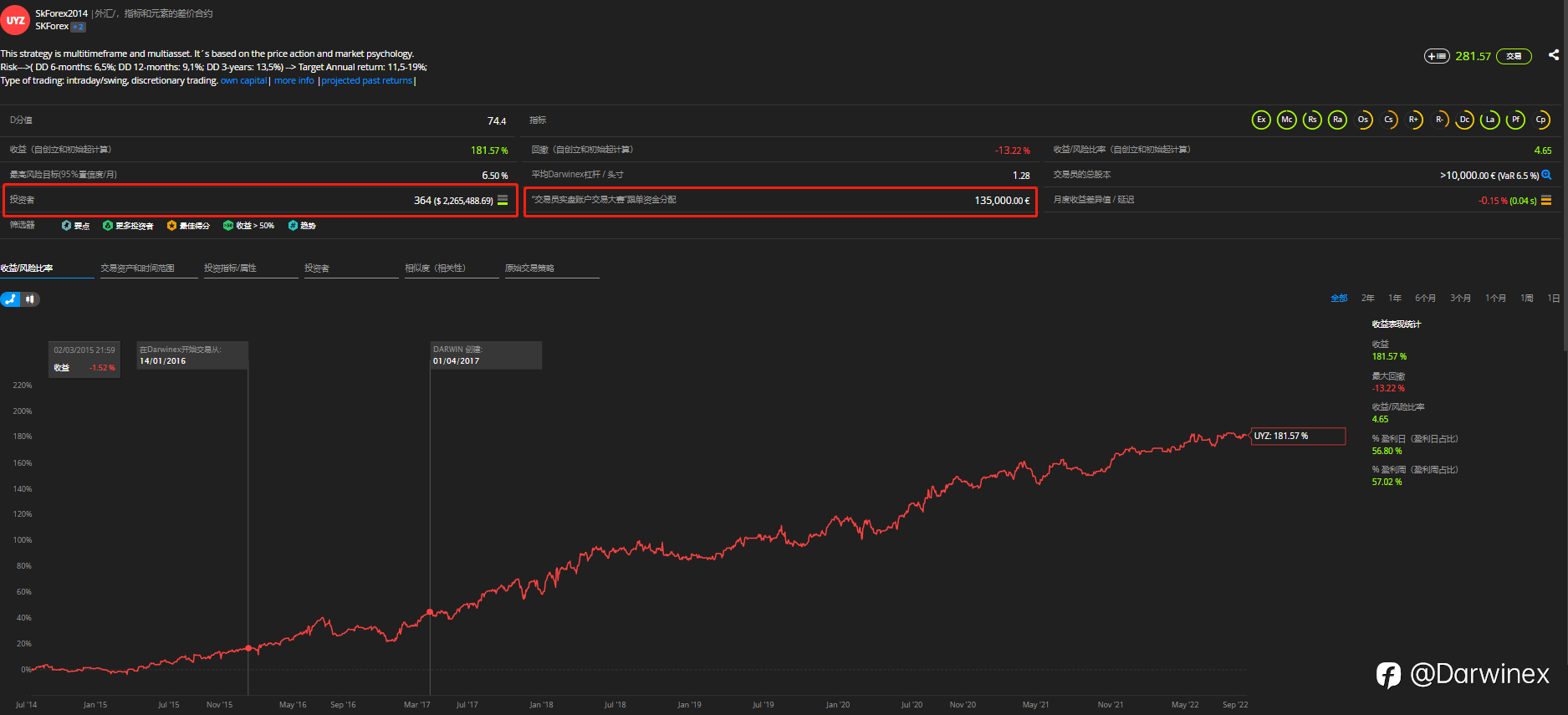Select the 要点 filter badge
The height and width of the screenshot is (715, 1568).
coord(75,226)
